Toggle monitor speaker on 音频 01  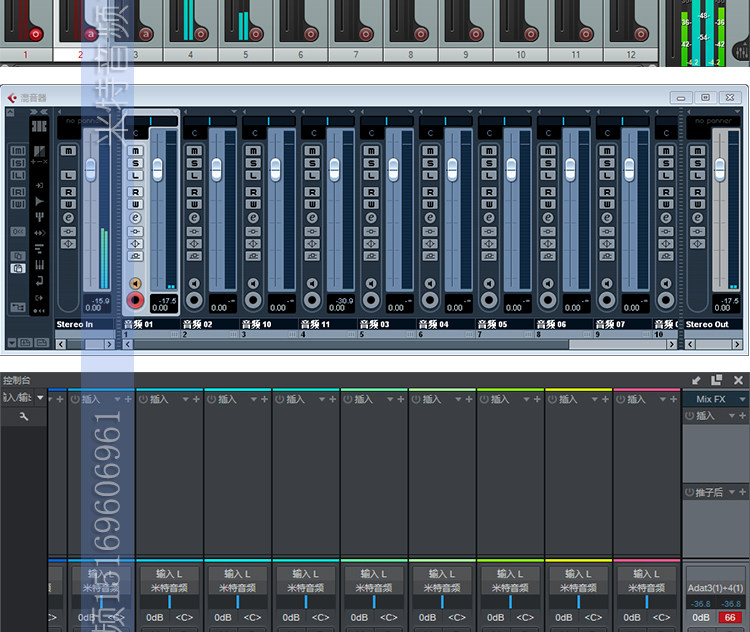pyautogui.click(x=135, y=284)
